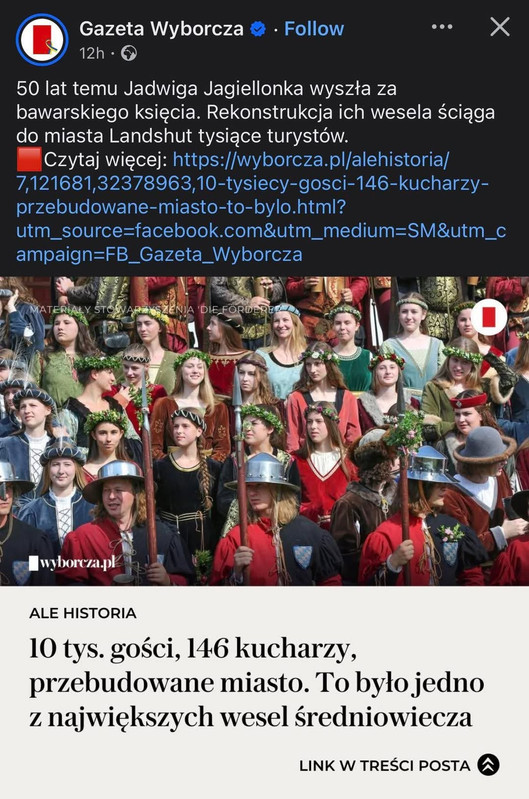Click the MATERIAŁY STOWARZYSZENIA photo credit
This screenshot has width=529, height=799.
coord(153,309)
